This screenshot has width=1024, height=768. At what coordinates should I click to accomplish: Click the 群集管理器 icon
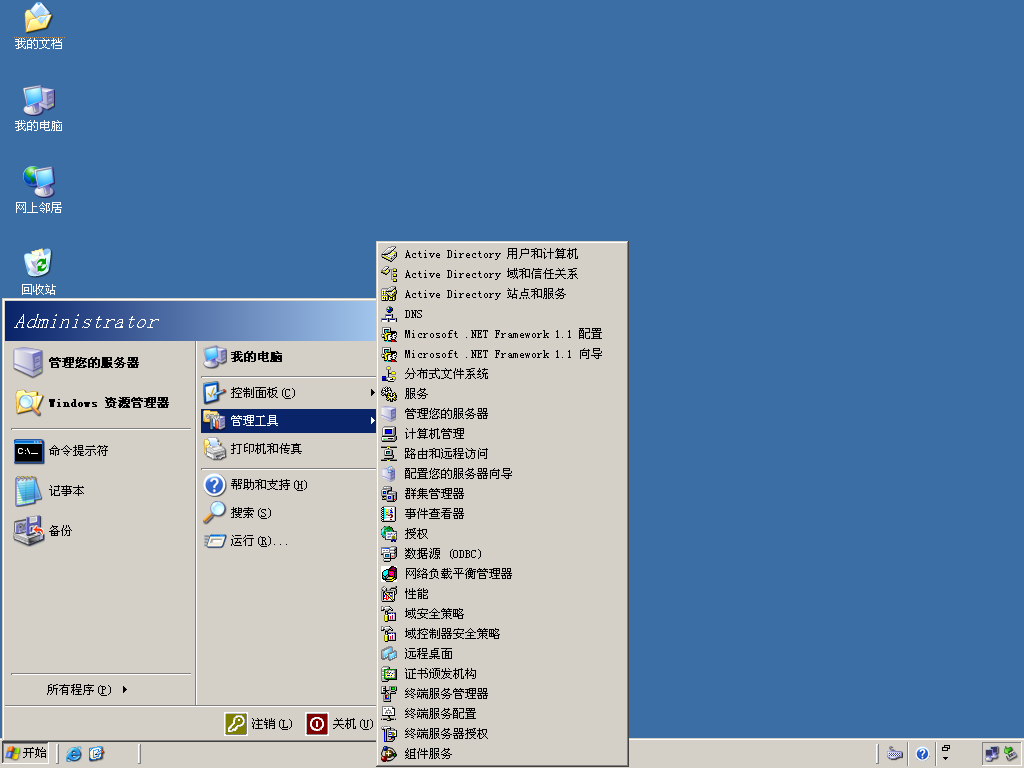point(389,494)
